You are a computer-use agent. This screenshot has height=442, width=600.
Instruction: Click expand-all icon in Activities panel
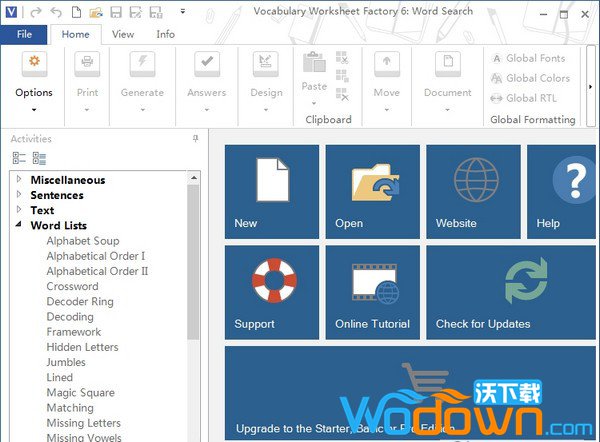39,158
